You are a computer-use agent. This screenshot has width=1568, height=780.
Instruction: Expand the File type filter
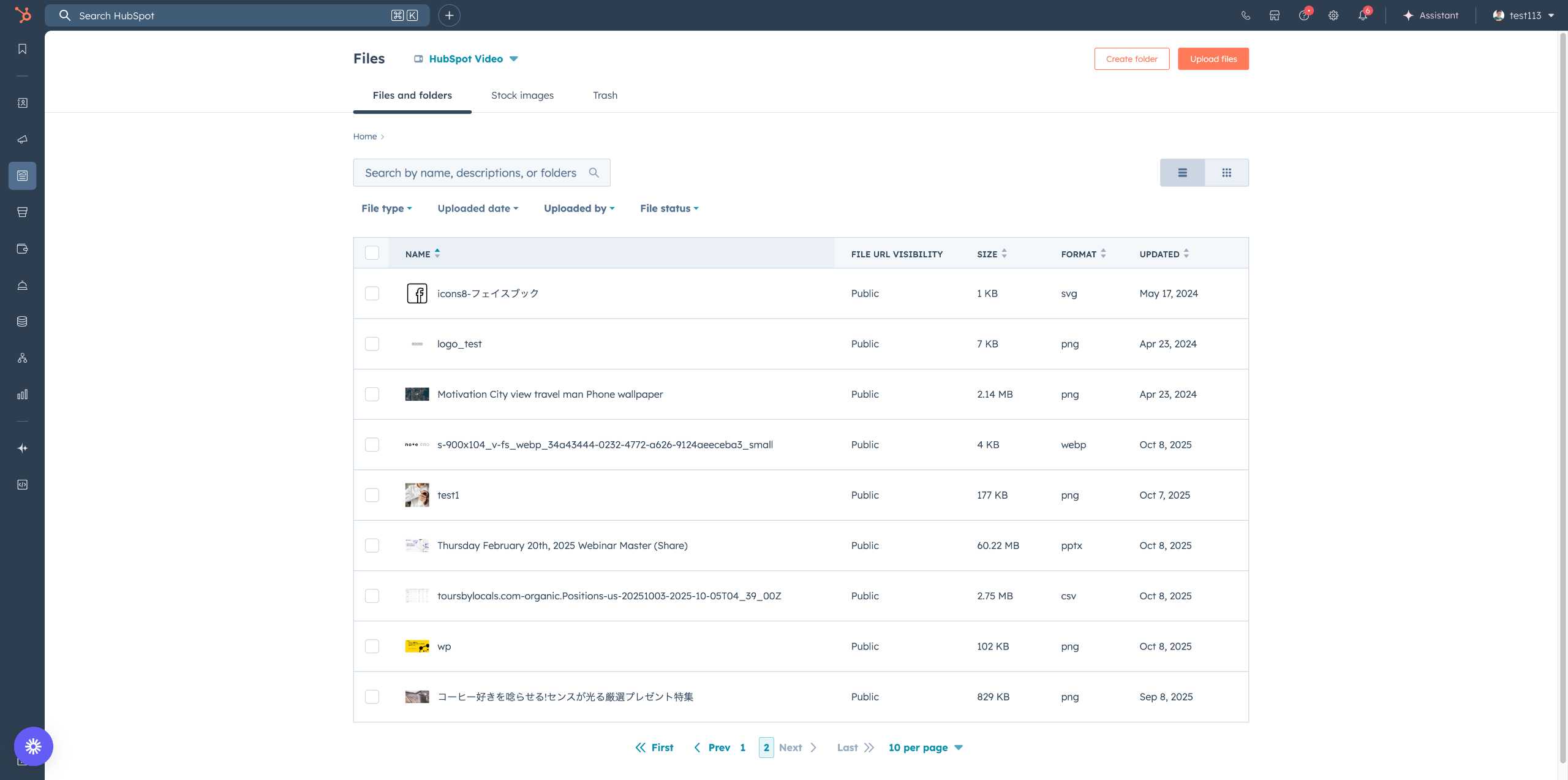coord(386,208)
